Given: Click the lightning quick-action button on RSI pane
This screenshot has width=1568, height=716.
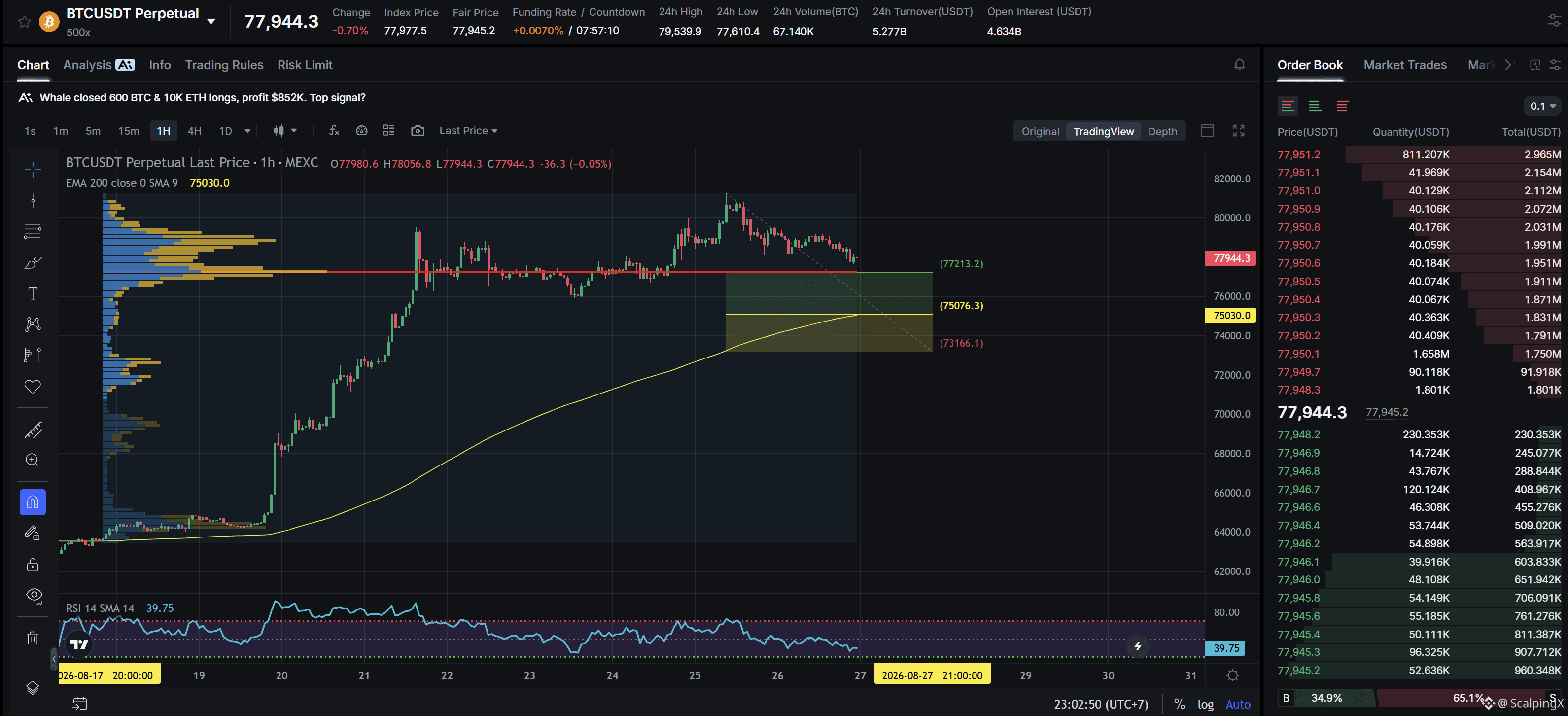Looking at the screenshot, I should pyautogui.click(x=1137, y=646).
